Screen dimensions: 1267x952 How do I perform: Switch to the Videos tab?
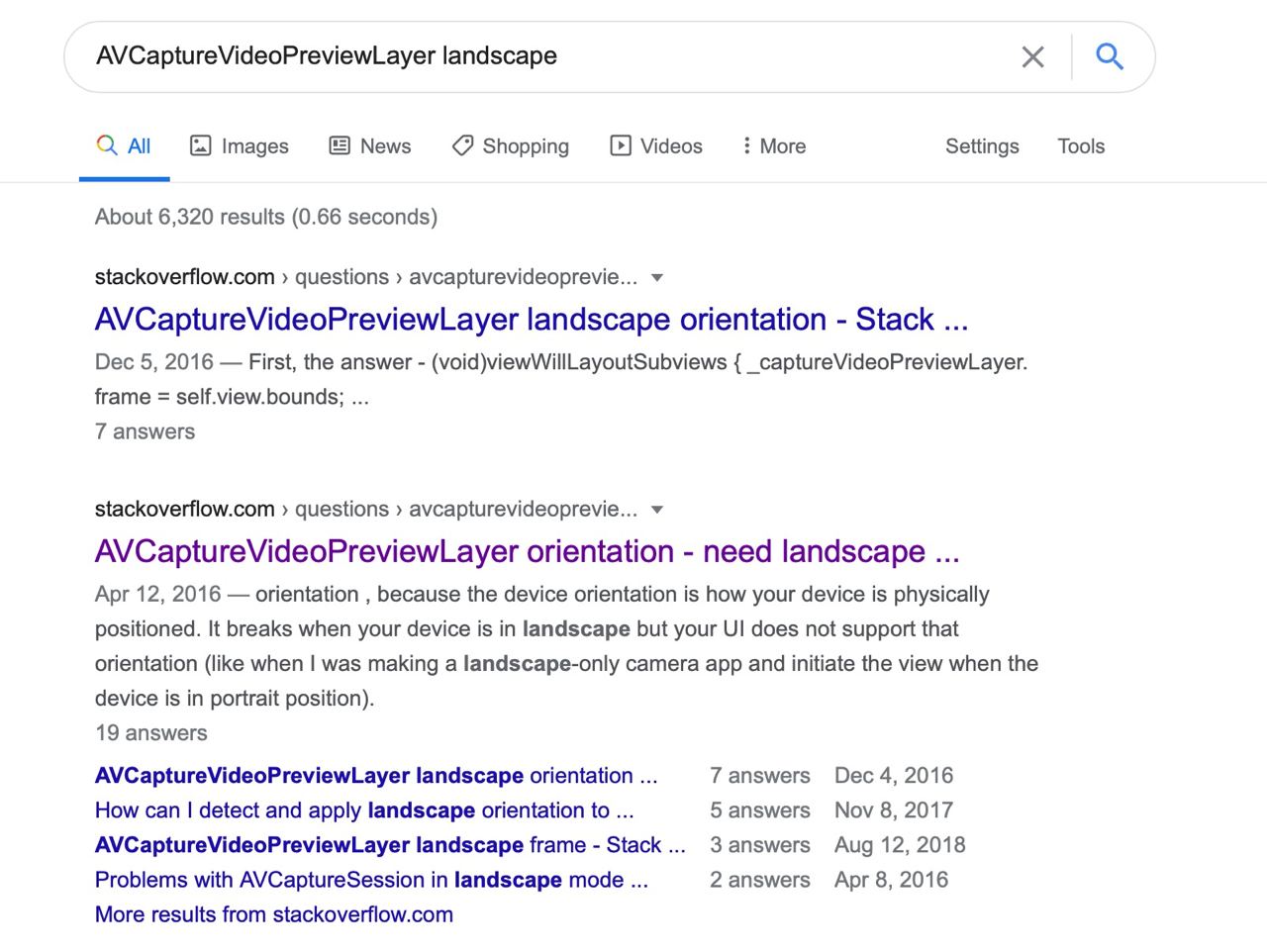click(x=656, y=146)
